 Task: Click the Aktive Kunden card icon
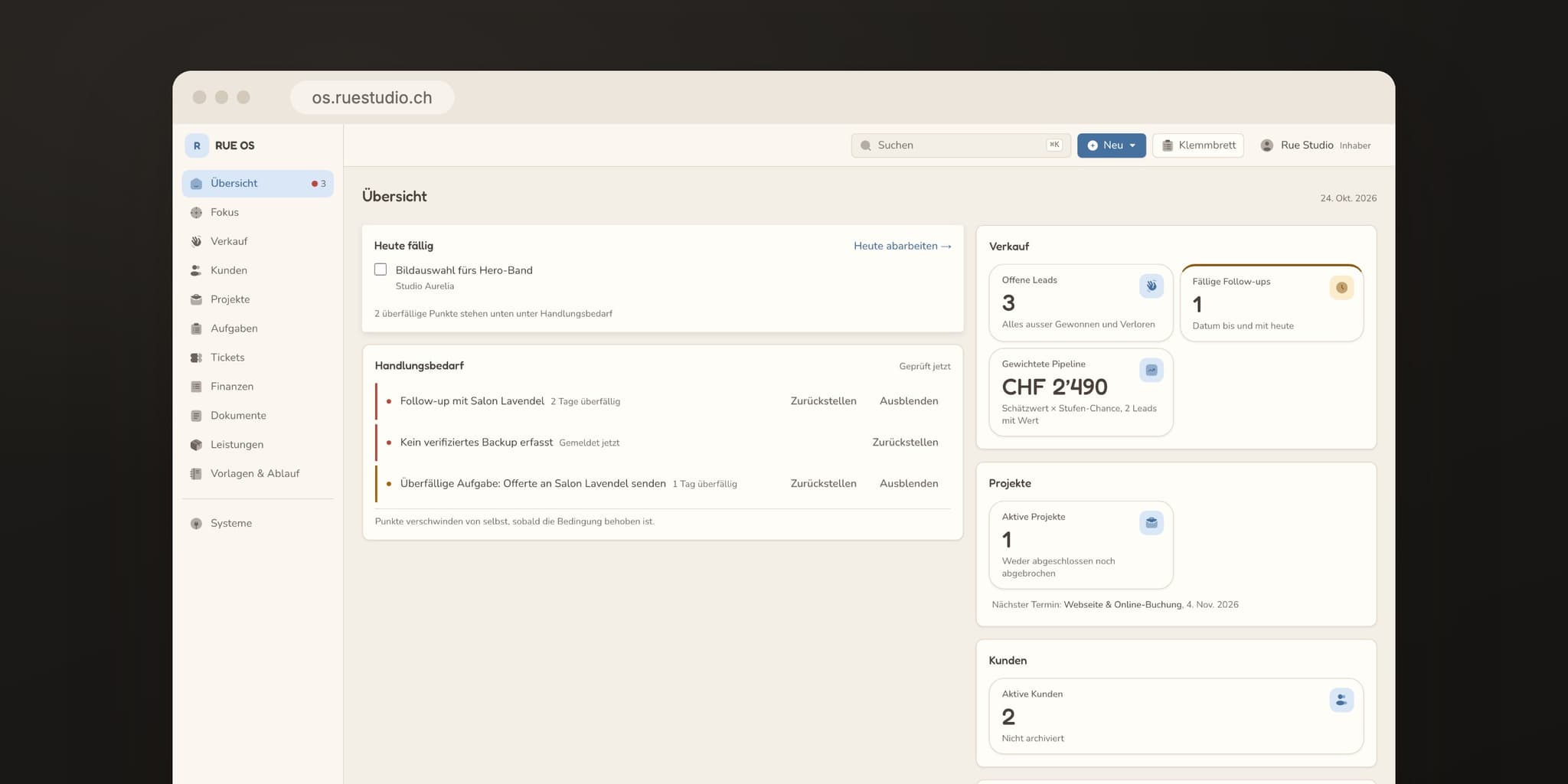[x=1341, y=701]
